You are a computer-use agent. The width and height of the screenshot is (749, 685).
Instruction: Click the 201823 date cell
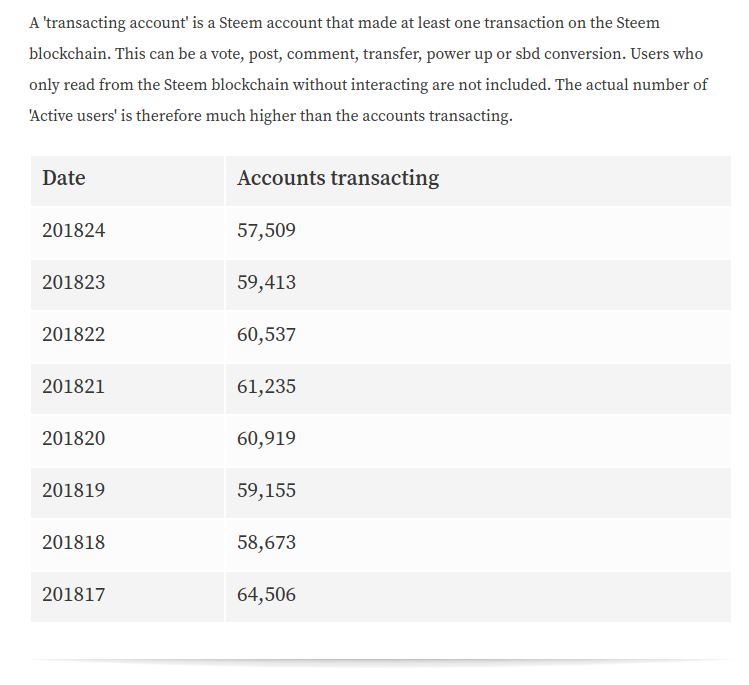point(128,285)
